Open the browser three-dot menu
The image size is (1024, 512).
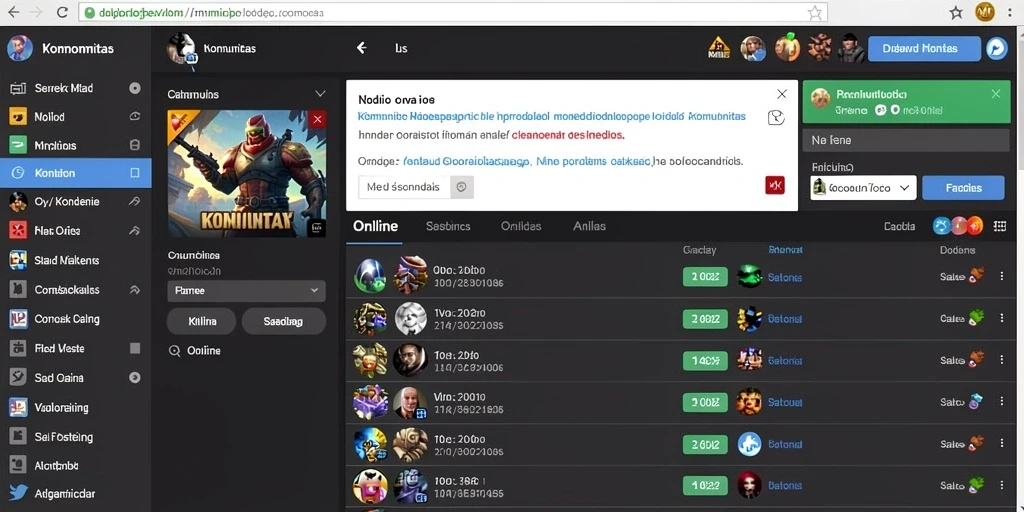click(1010, 12)
